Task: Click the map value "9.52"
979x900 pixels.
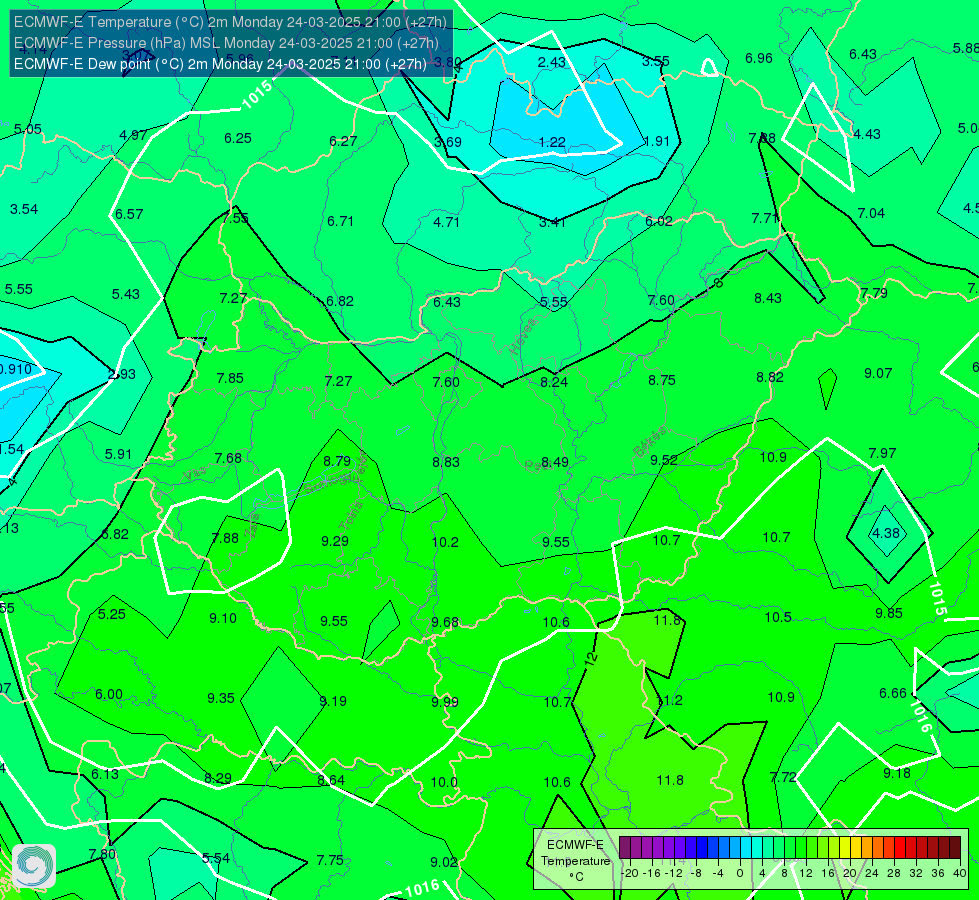Action: point(664,460)
